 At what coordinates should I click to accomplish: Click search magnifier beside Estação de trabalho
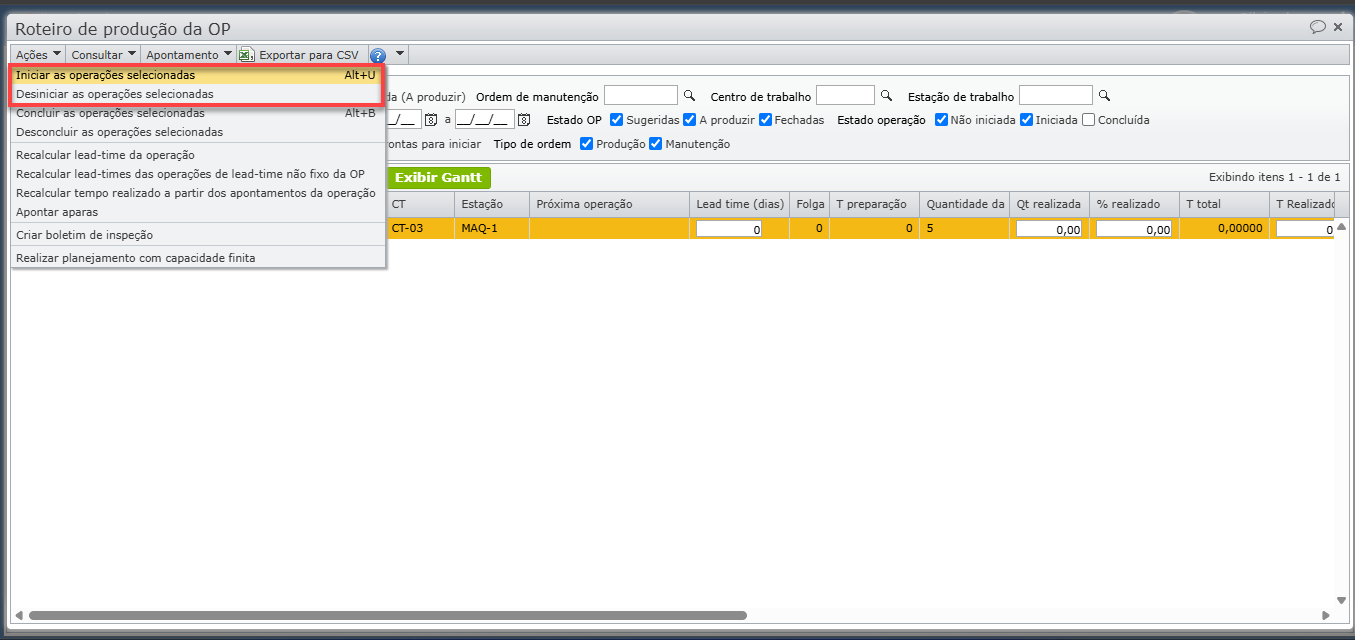pos(1104,96)
